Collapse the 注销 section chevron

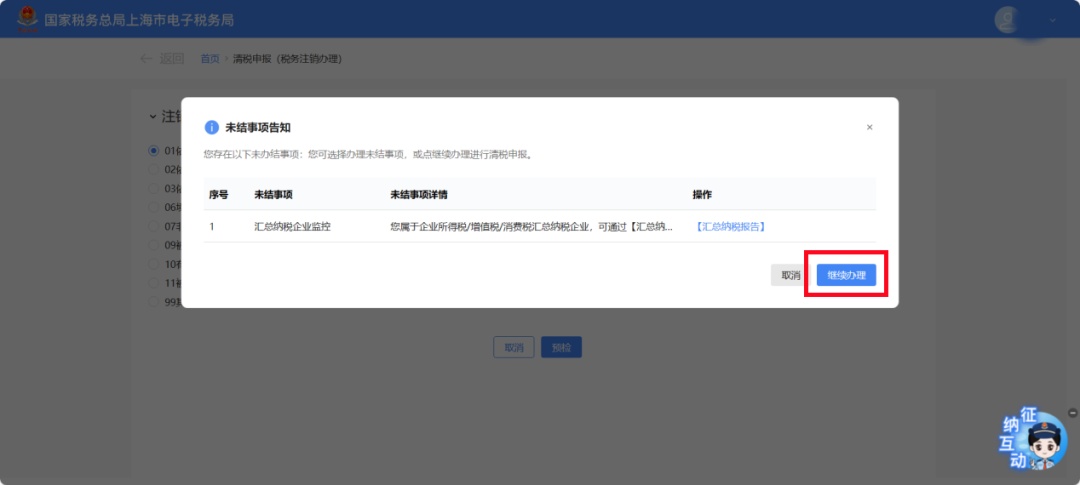153,117
